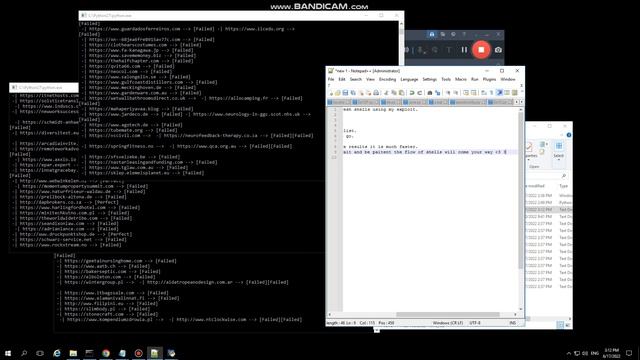
Task: Open the Settings menu in Notepad++
Action: [430, 79]
